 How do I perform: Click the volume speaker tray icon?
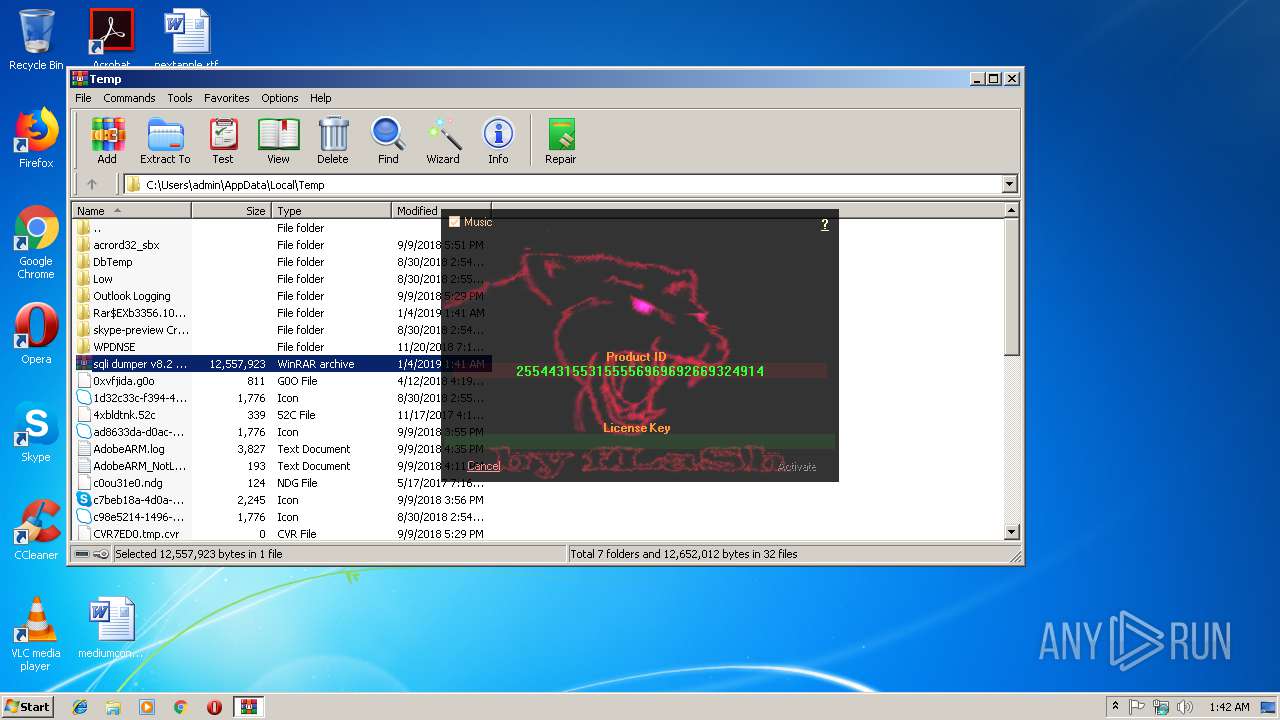tap(1185, 707)
